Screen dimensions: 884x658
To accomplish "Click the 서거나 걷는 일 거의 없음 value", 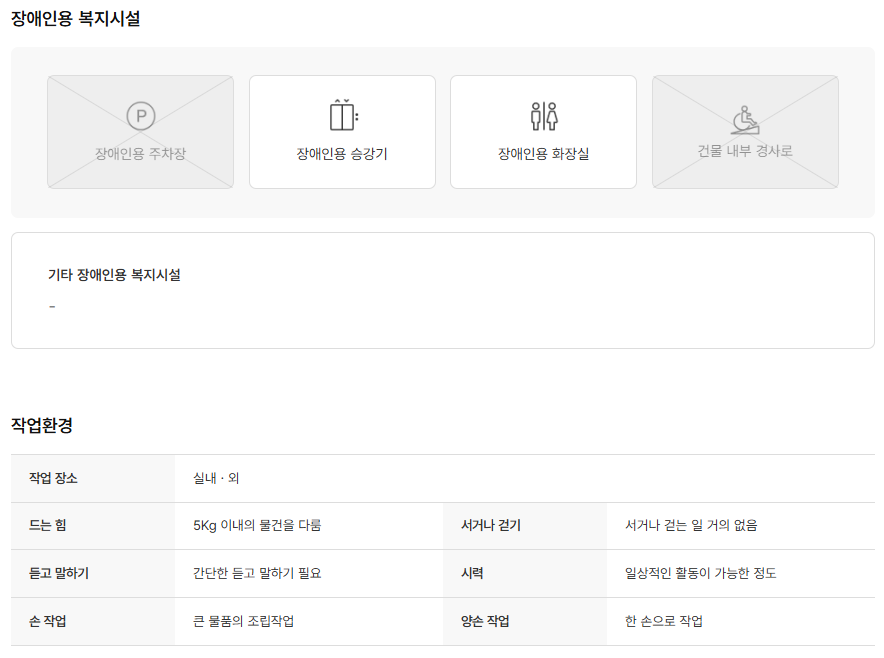I will [x=691, y=525].
